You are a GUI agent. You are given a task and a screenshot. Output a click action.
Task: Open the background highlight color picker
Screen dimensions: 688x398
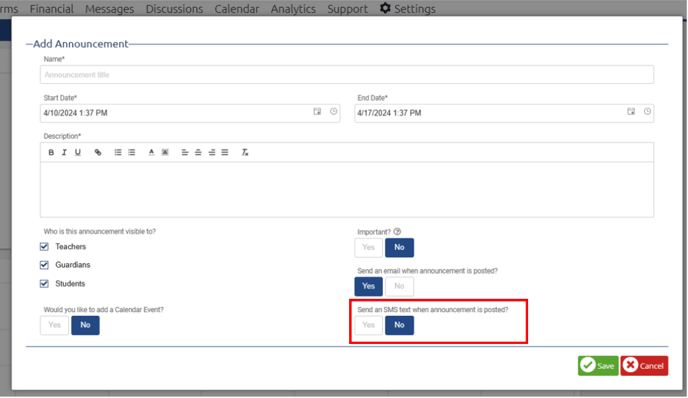(165, 152)
